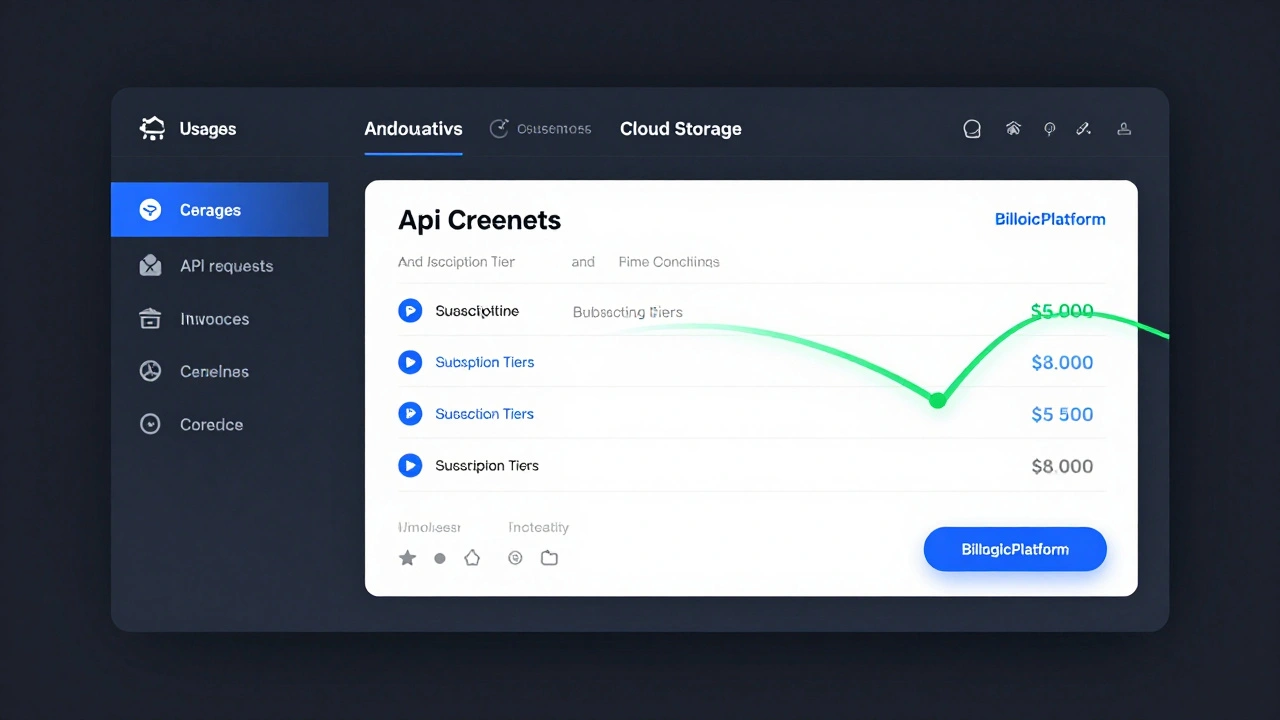Click the pentagon shape icon in footer
Screen dimensions: 1280x720
click(472, 558)
